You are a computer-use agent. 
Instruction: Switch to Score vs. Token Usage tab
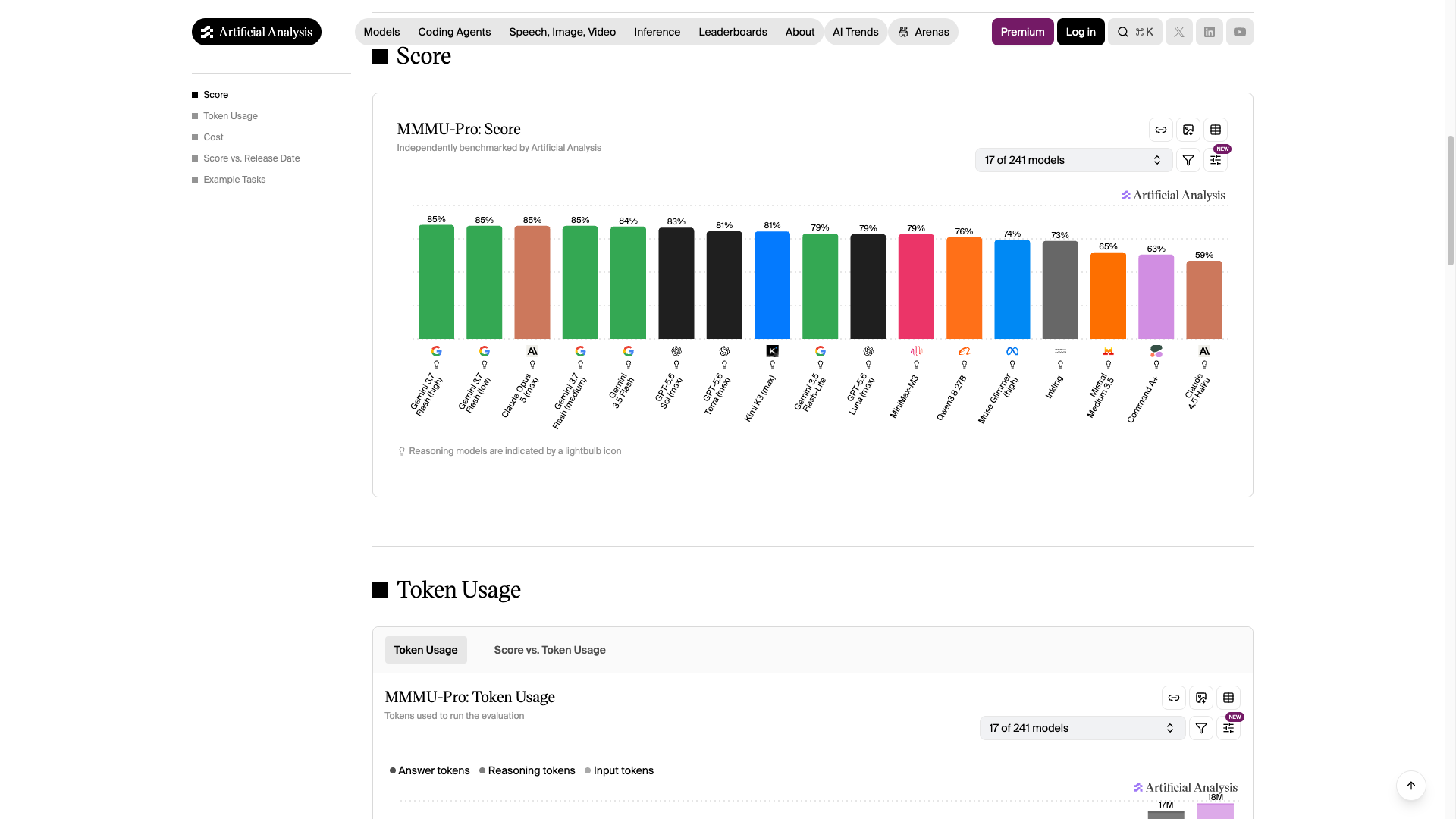(549, 650)
